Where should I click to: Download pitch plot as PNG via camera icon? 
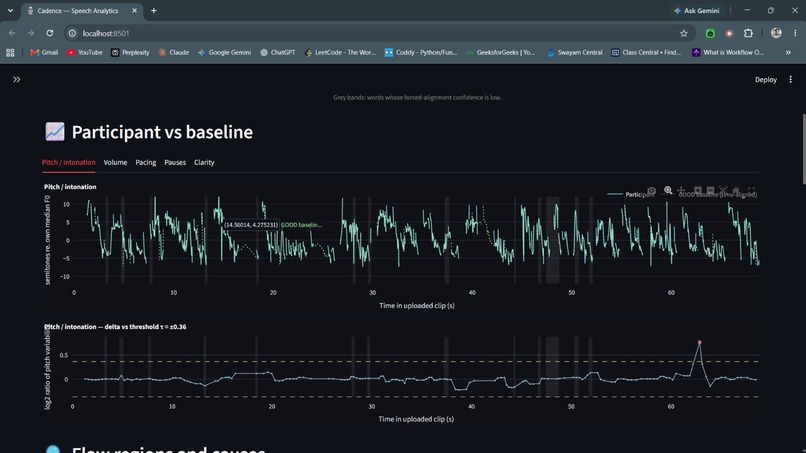651,191
